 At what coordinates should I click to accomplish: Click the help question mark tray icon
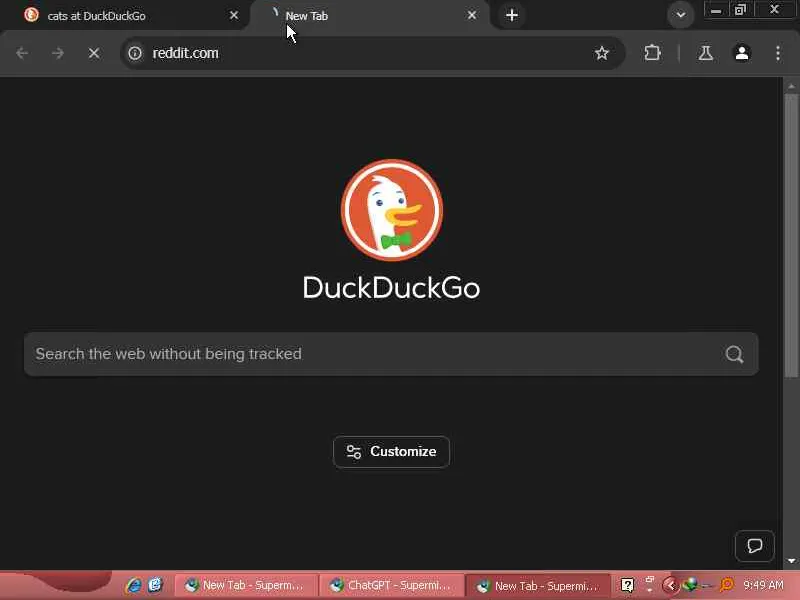point(627,585)
